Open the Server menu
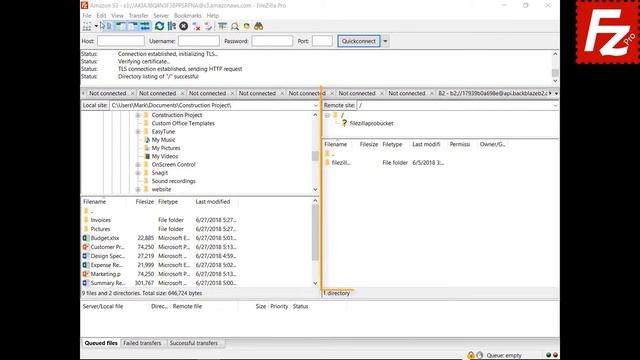The image size is (640, 360). 161,16
